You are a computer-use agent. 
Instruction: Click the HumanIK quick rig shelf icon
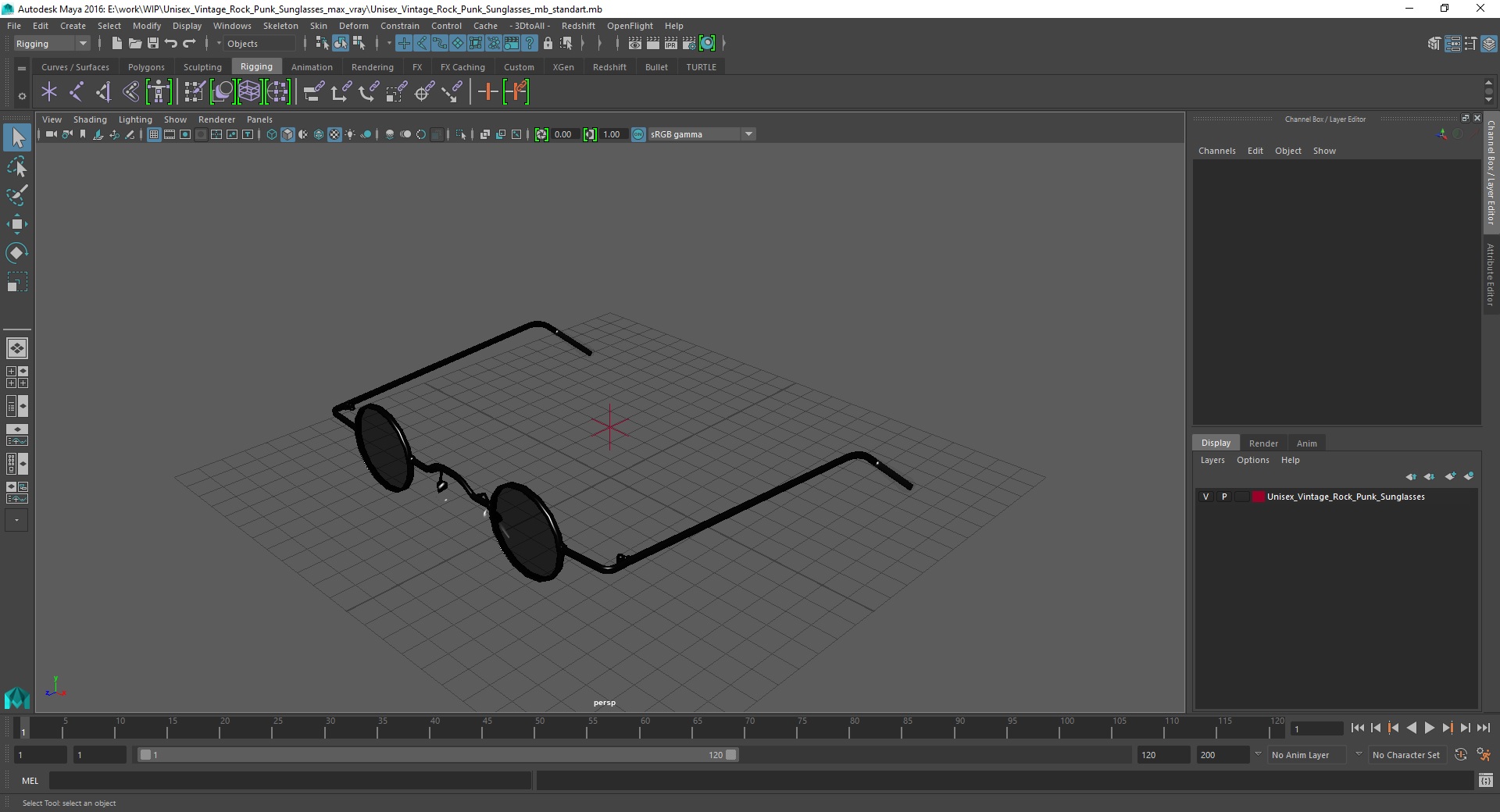click(x=159, y=92)
